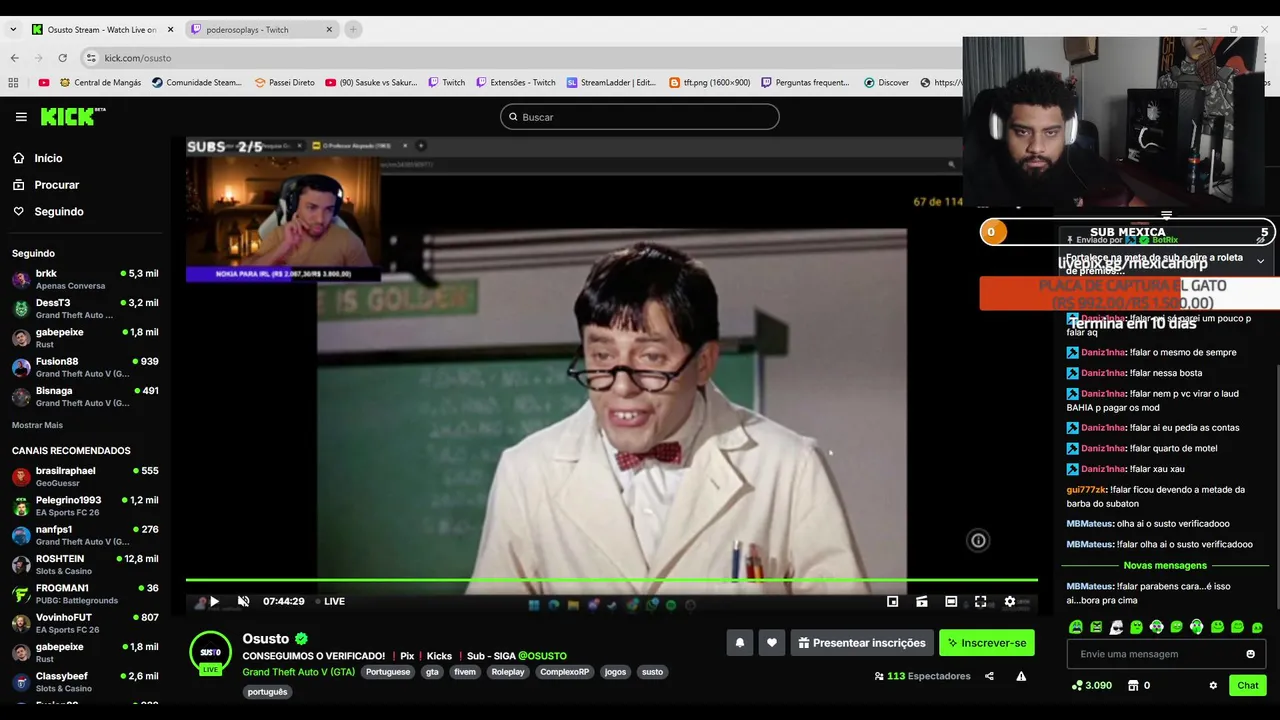Click the Inscrever-se subscribe button

click(987, 643)
